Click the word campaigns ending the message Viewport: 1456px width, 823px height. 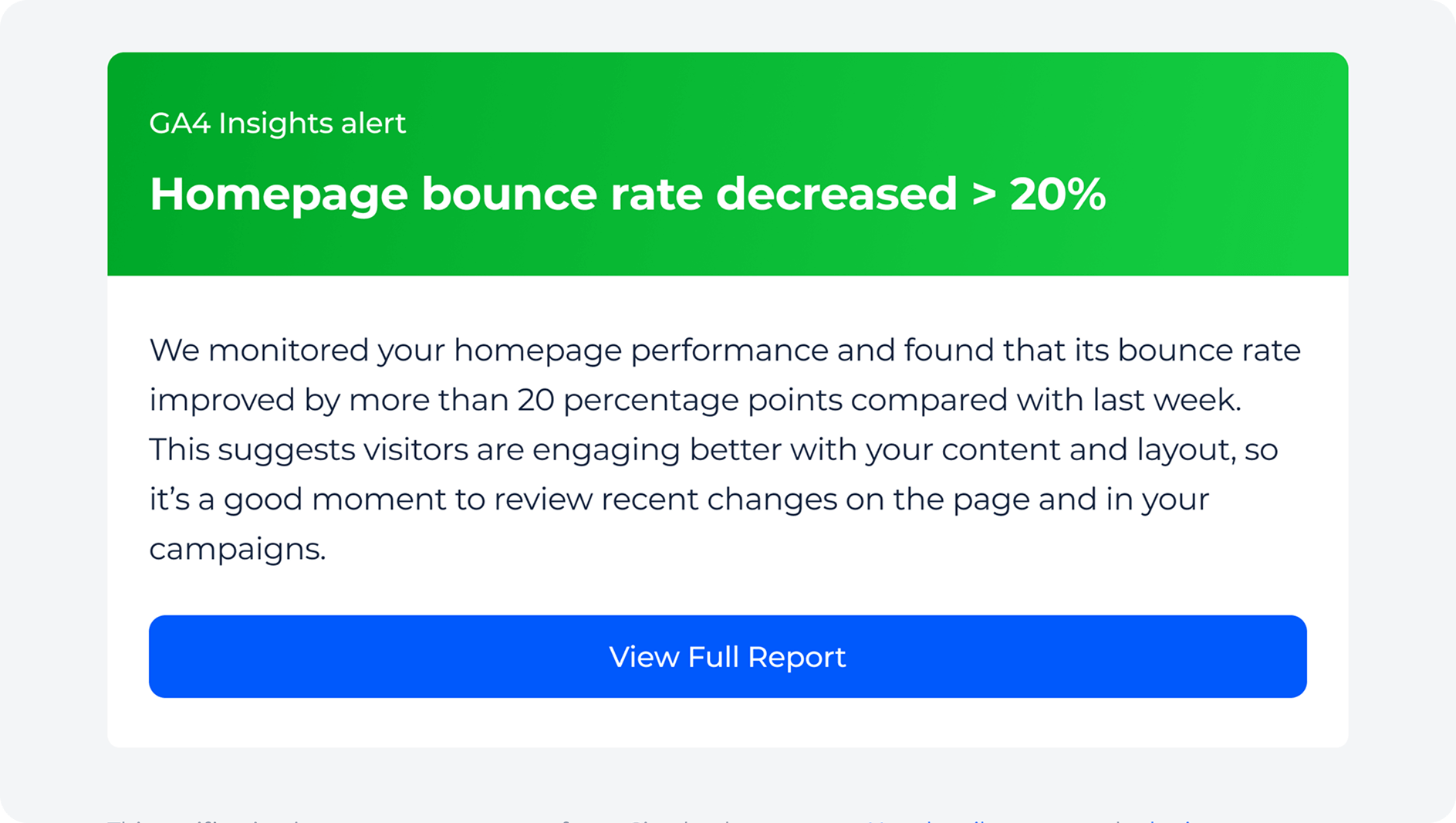point(237,549)
